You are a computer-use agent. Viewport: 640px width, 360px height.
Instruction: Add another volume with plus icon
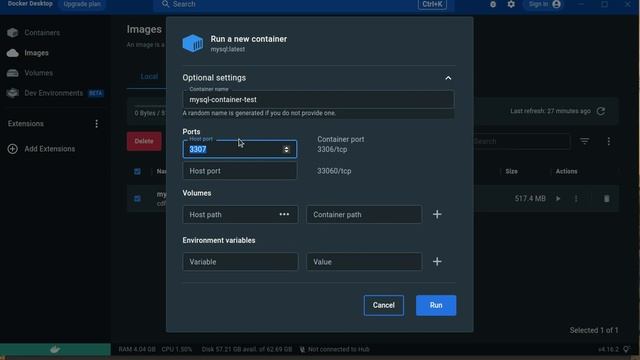tap(437, 214)
